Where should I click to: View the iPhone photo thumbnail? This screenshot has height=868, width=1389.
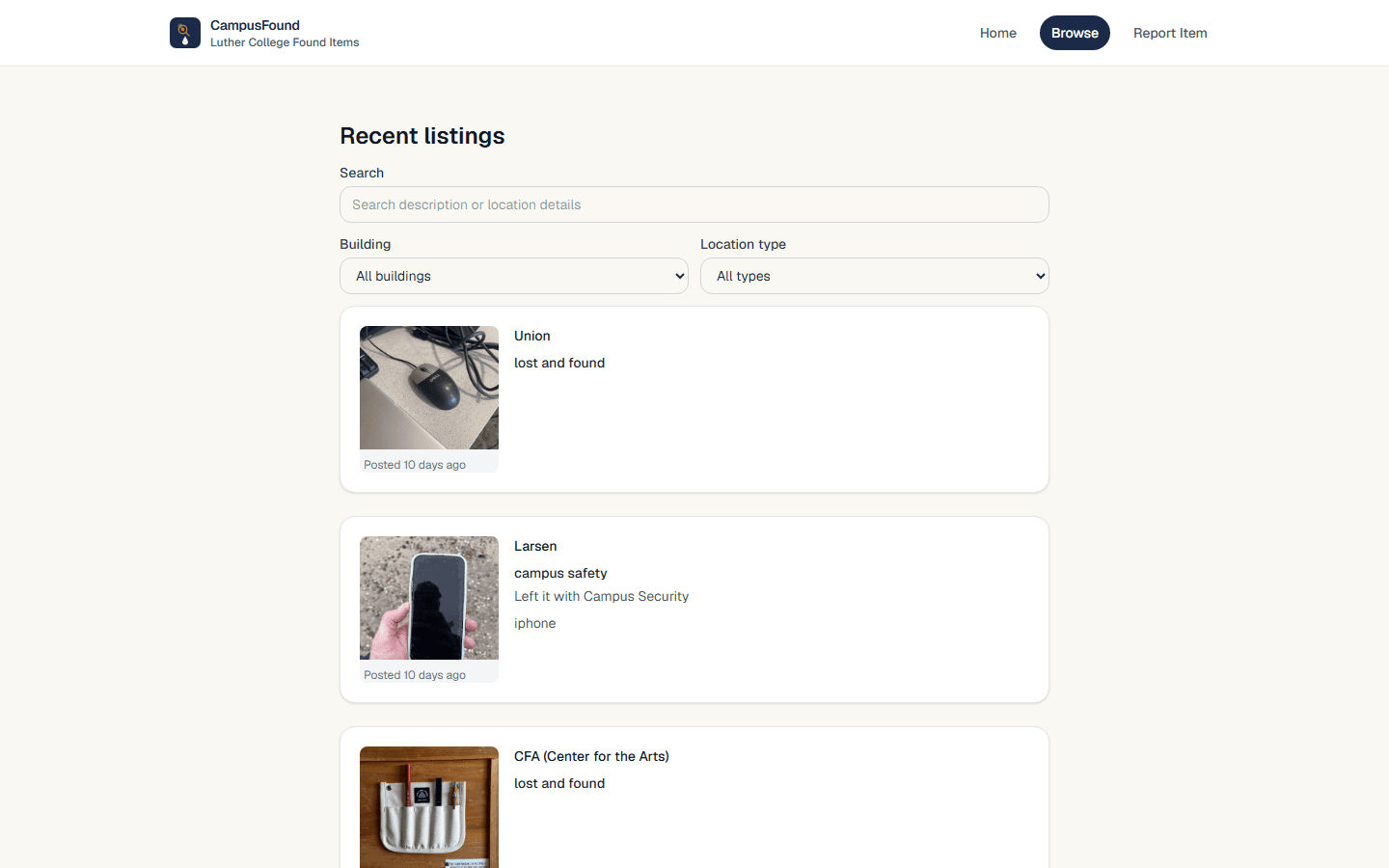tap(429, 598)
